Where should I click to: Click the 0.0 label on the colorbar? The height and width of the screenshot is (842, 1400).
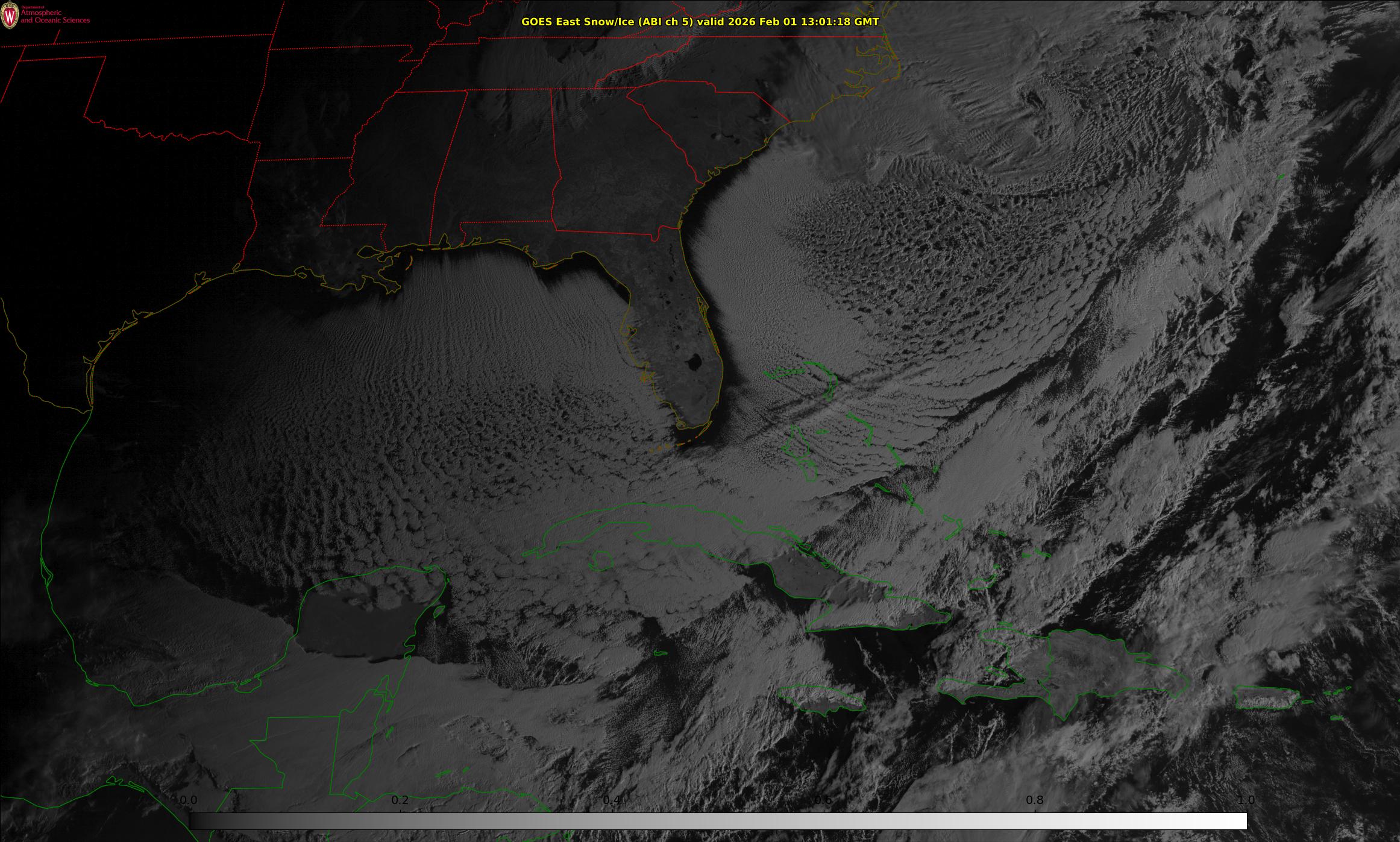[x=189, y=800]
